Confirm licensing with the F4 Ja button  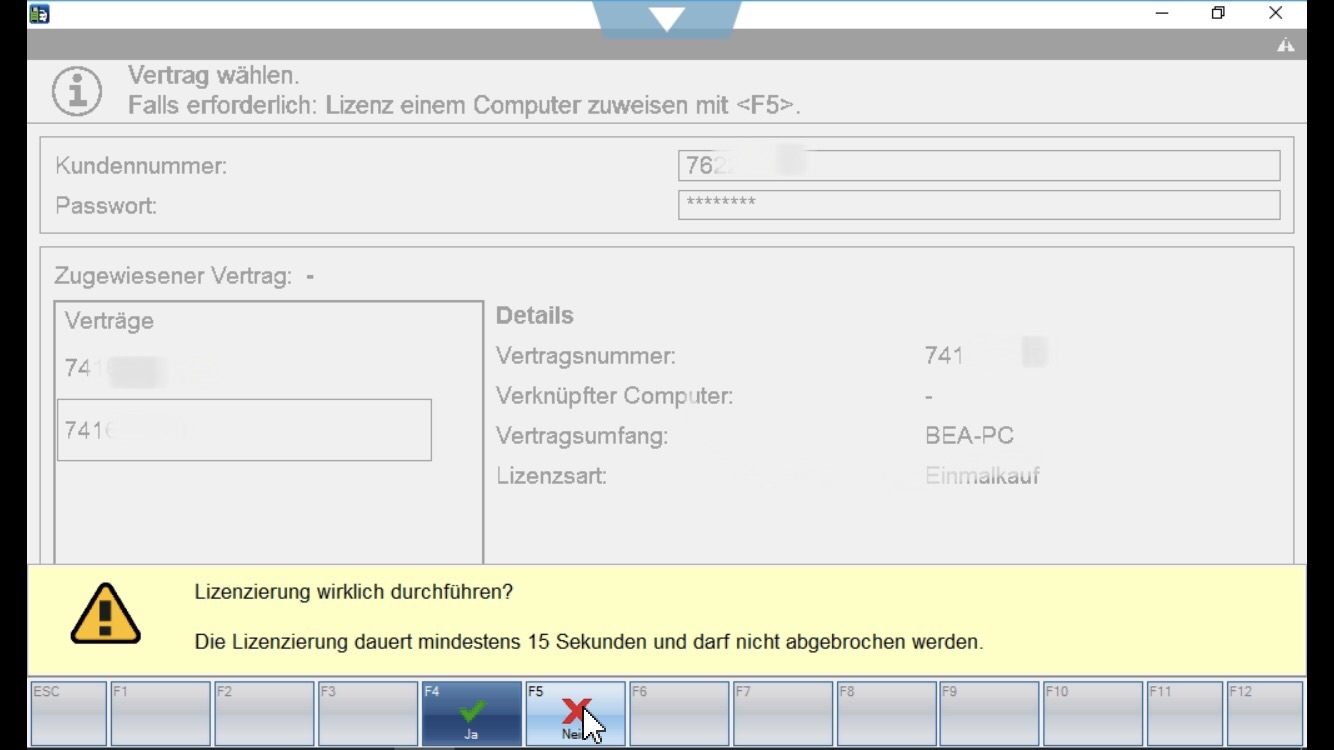[x=471, y=714]
